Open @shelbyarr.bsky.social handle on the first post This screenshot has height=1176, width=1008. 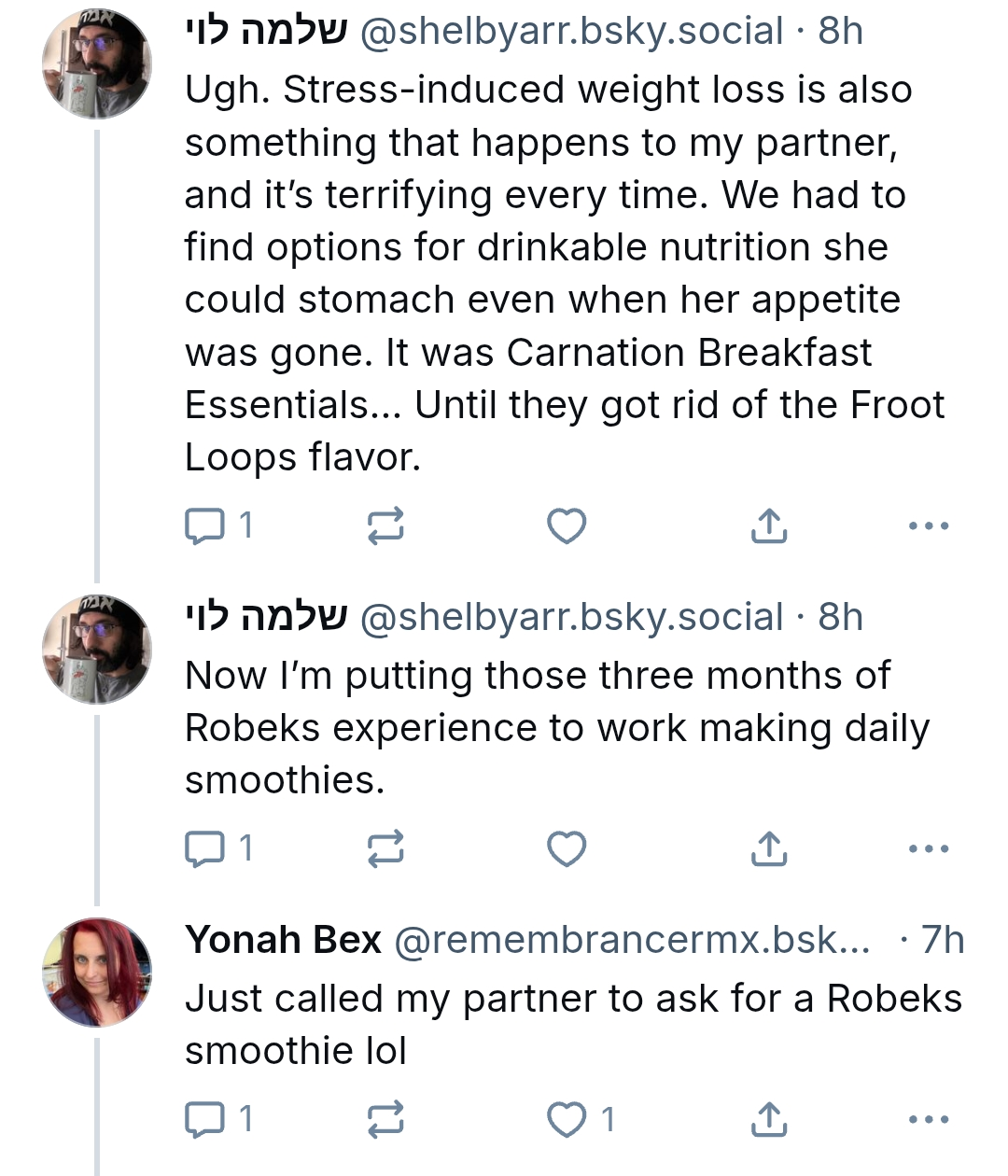point(571,31)
